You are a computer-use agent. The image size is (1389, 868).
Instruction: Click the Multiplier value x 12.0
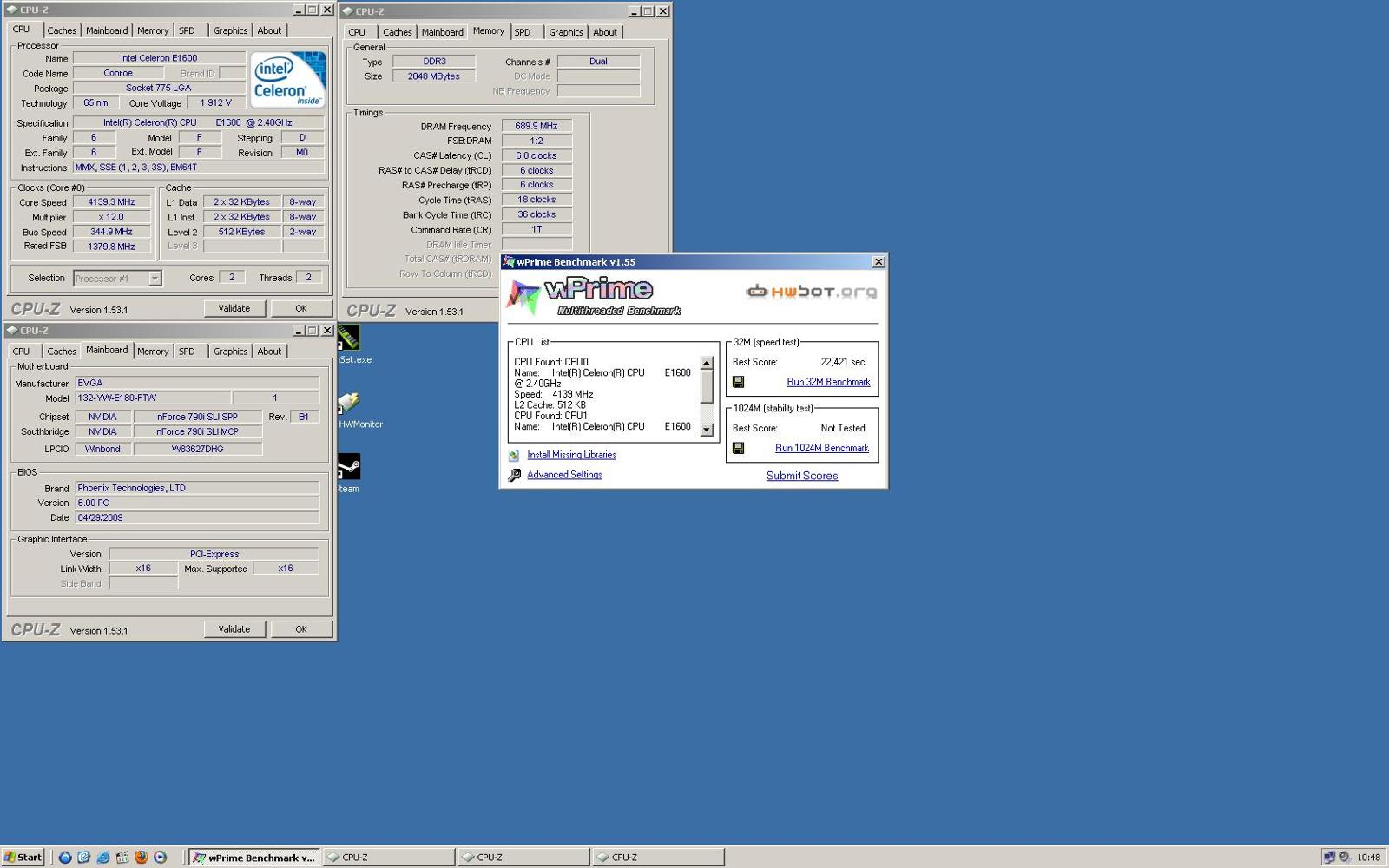tap(112, 217)
